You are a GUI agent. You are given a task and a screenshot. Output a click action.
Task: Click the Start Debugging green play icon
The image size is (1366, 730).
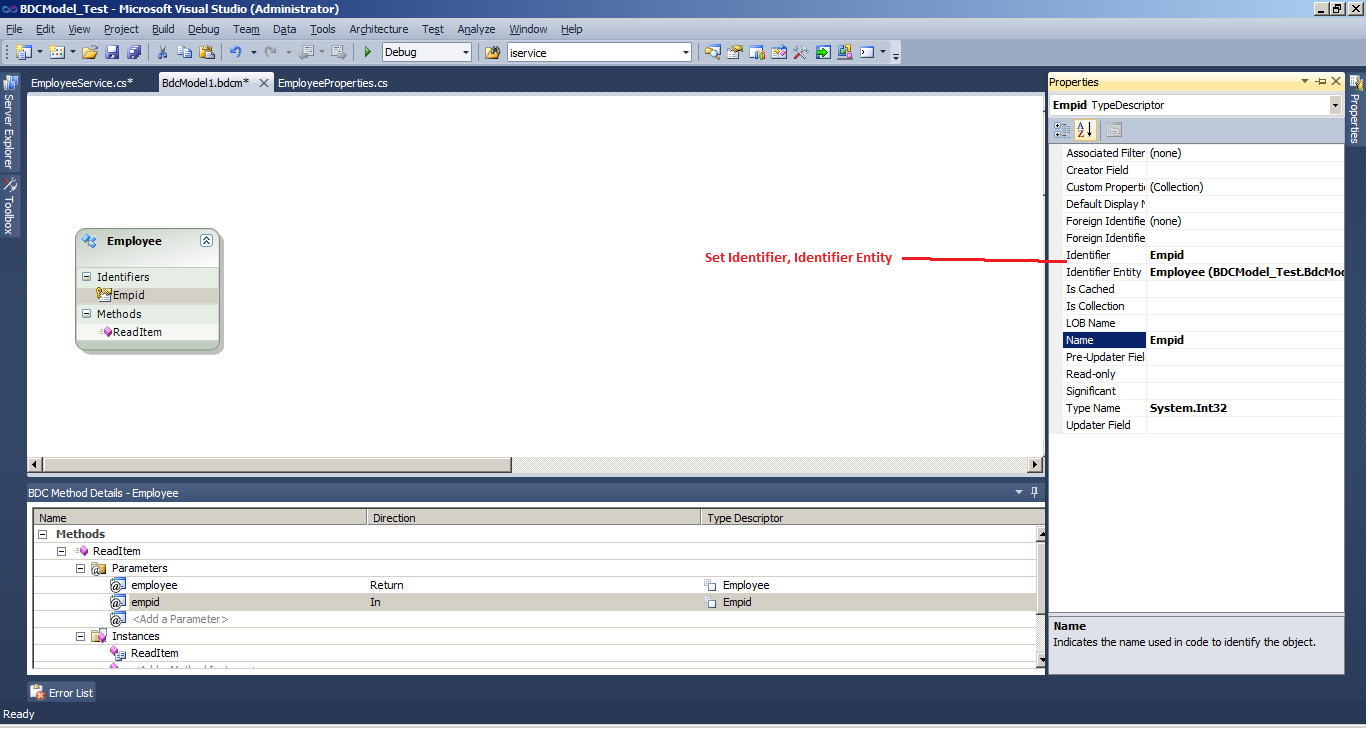pos(368,52)
